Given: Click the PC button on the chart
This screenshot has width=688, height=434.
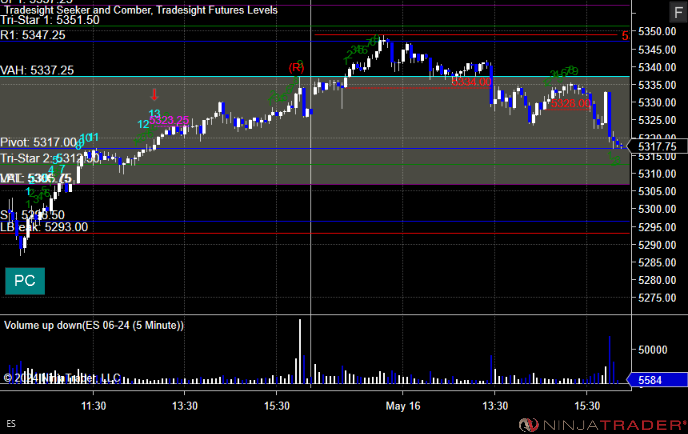Looking at the screenshot, I should tap(25, 281).
